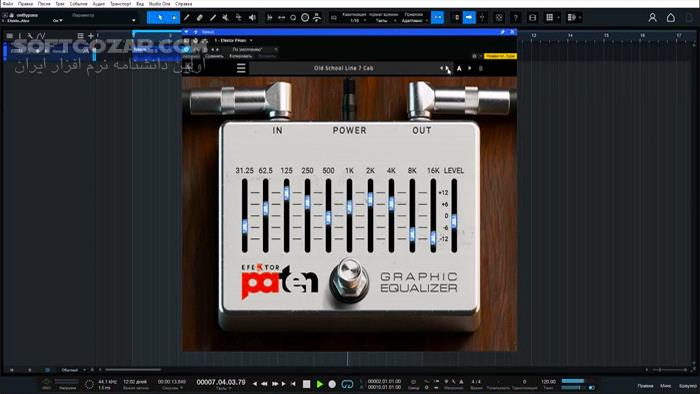Open the Транспорт menu

tap(121, 4)
